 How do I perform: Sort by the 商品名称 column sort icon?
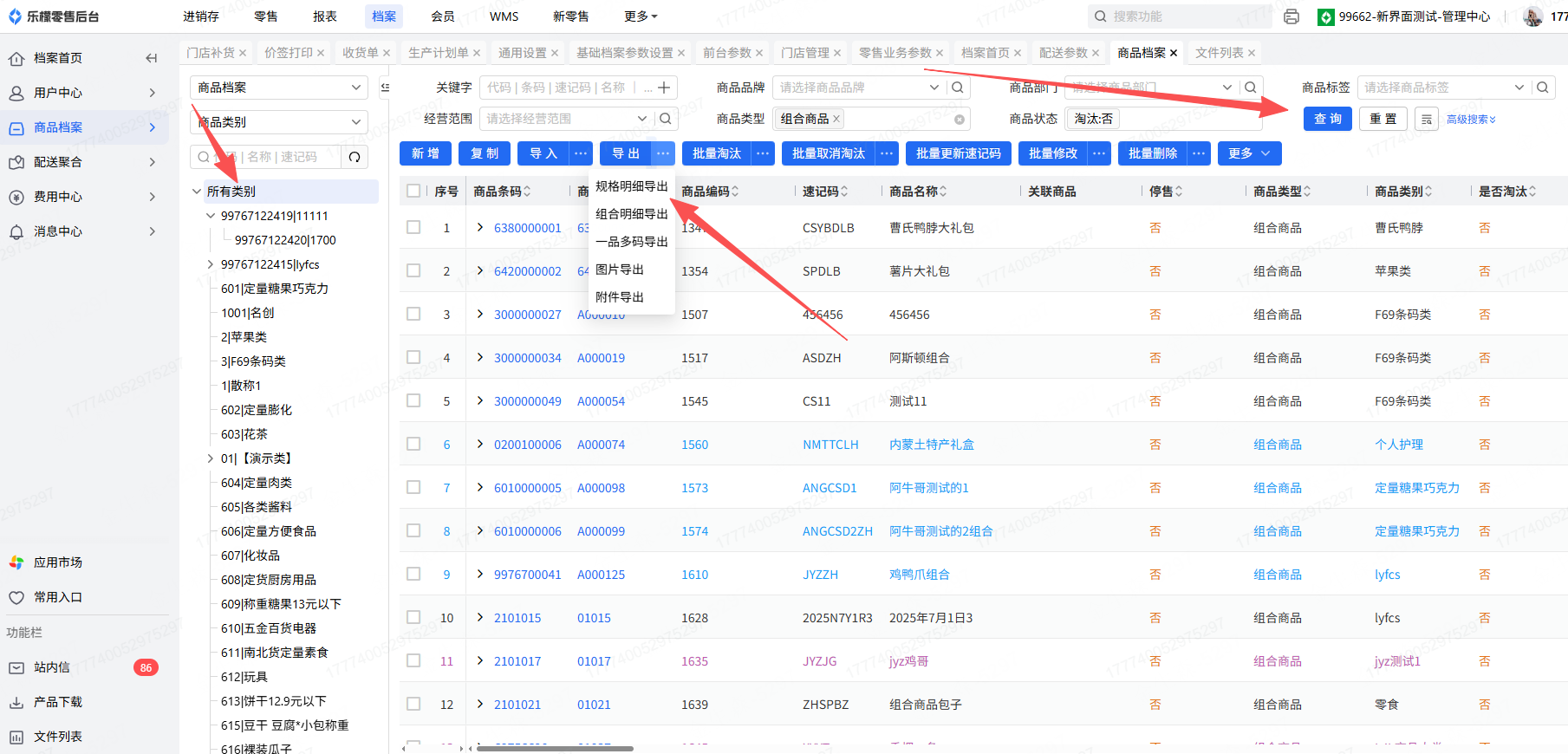943,192
